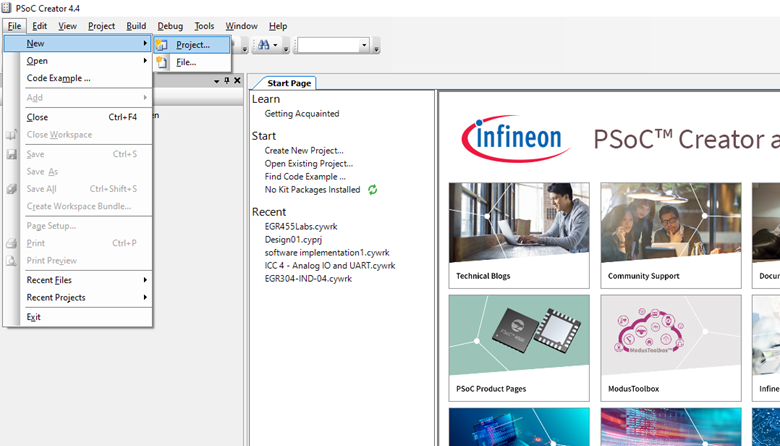Open recent Design01.cyprj project
The image size is (780, 446).
click(x=293, y=239)
